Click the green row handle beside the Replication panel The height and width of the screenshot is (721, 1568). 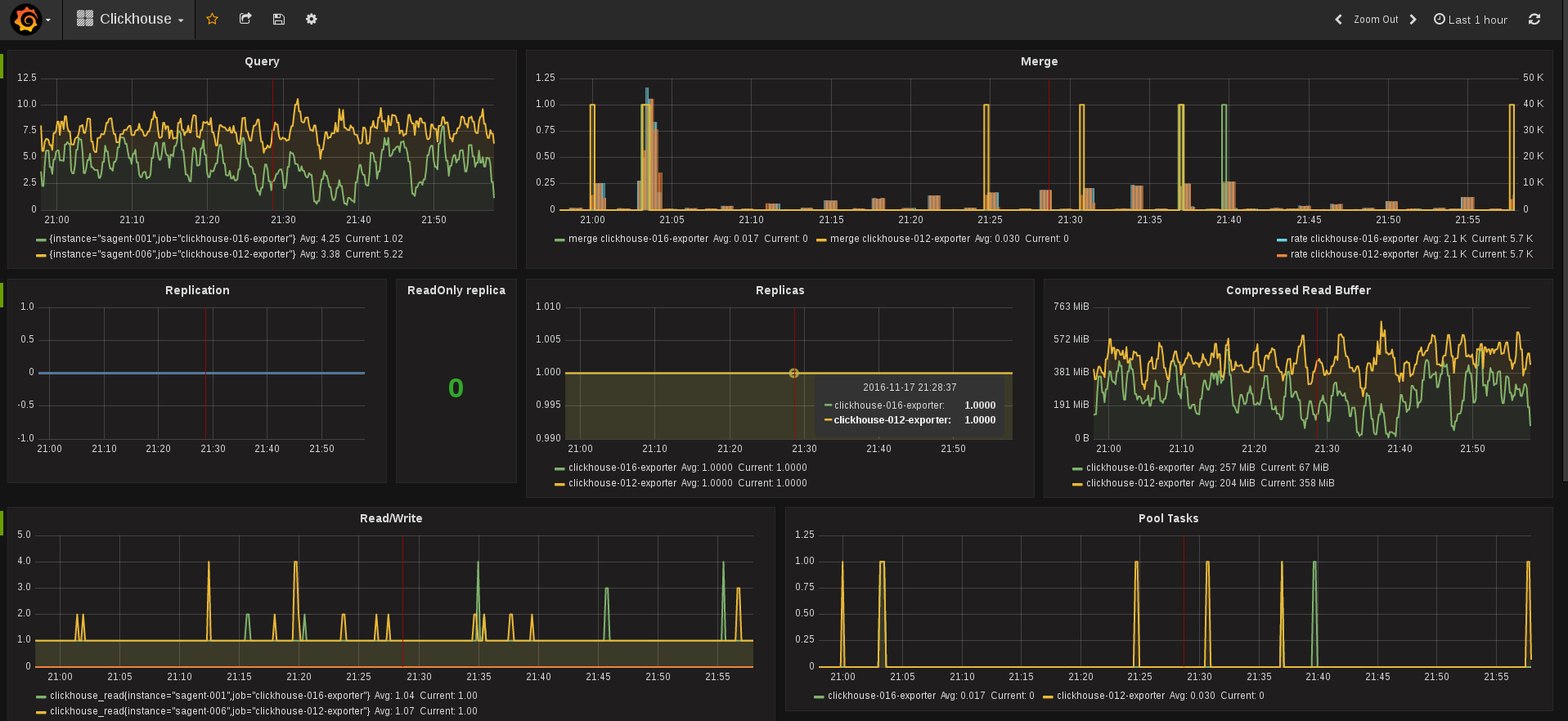click(x=2, y=295)
